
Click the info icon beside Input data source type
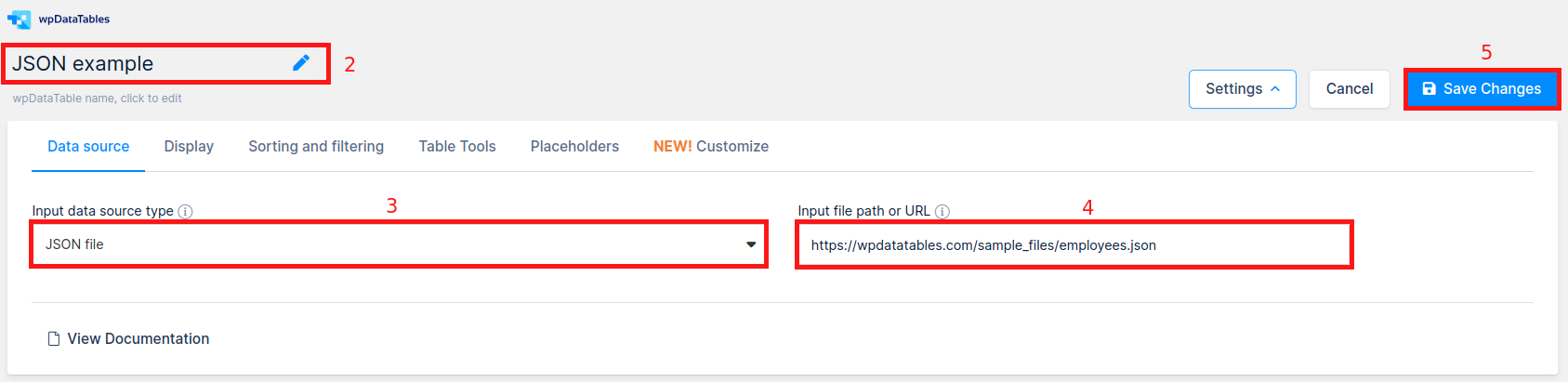click(185, 211)
